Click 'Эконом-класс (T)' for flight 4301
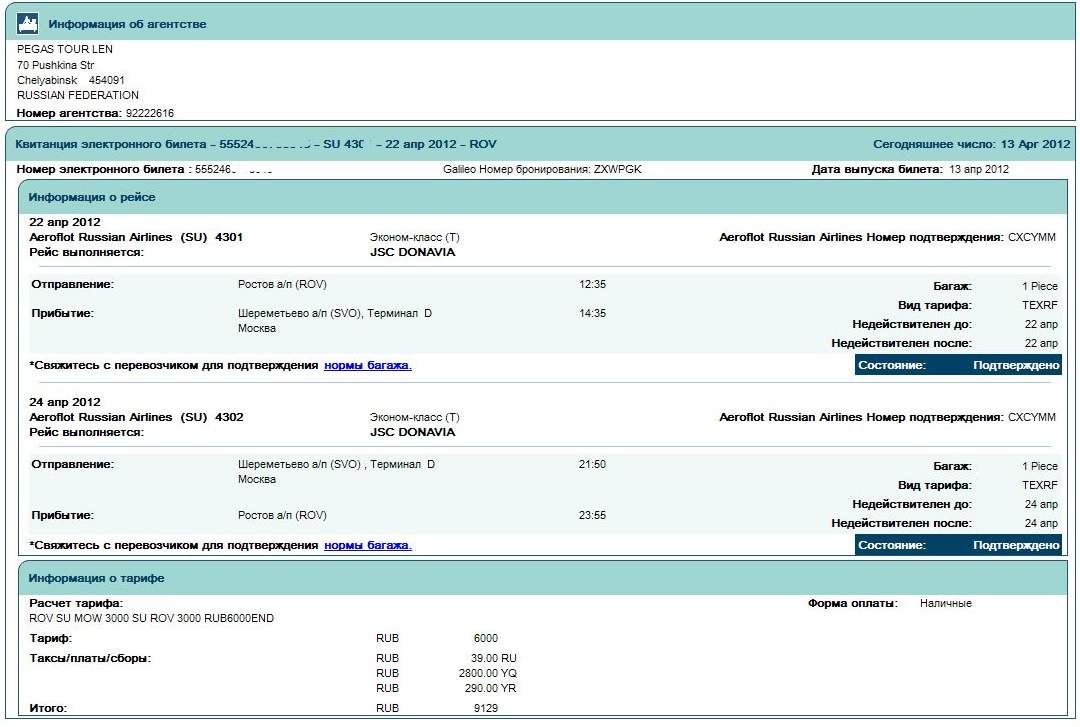The height and width of the screenshot is (727, 1080). pyautogui.click(x=415, y=237)
